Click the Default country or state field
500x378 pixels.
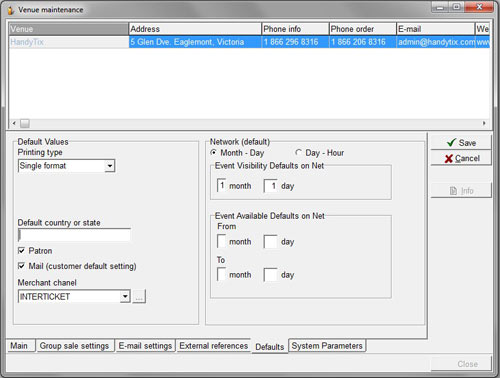(x=74, y=235)
